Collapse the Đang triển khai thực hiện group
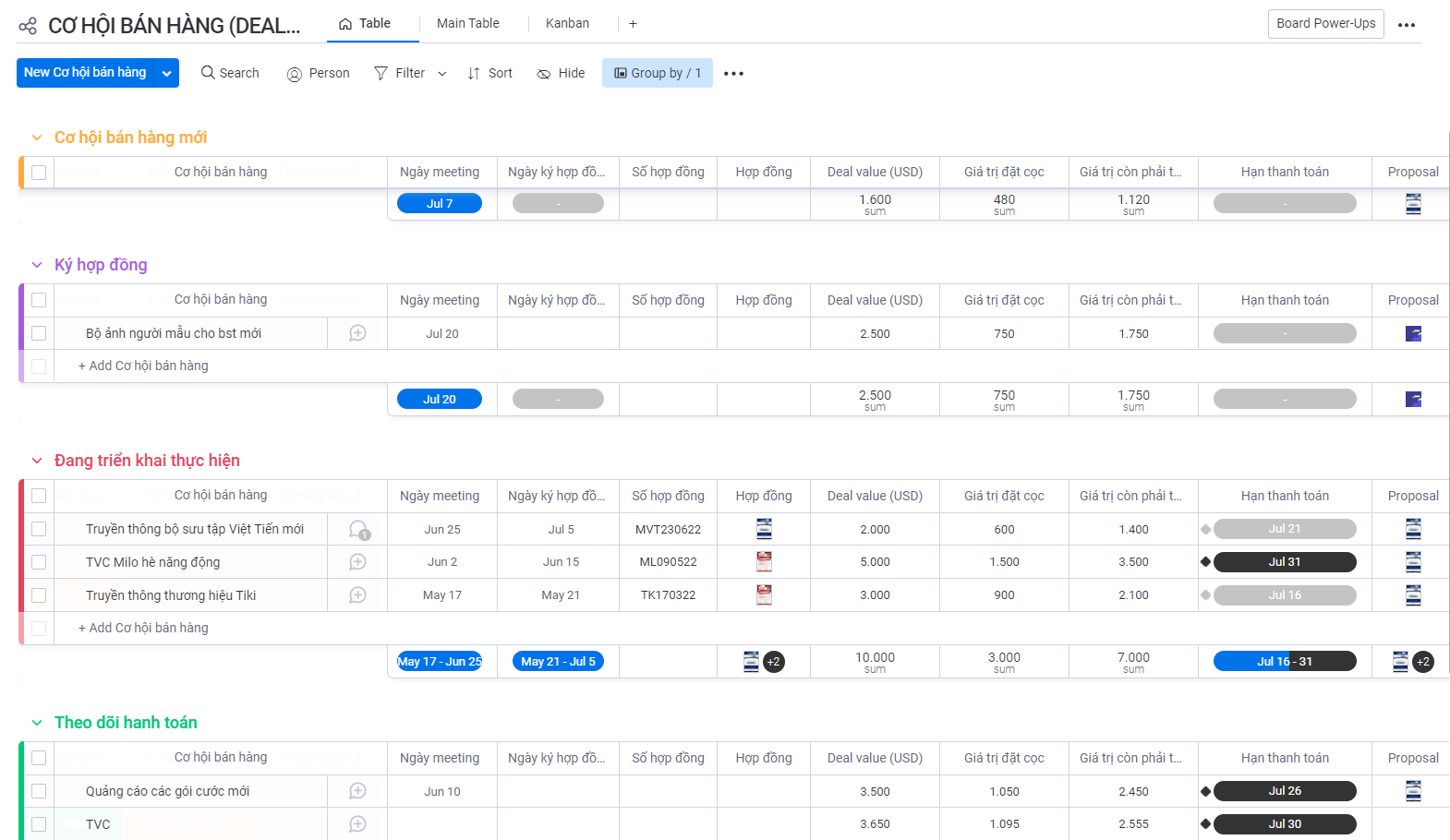The width and height of the screenshot is (1450, 840). [37, 461]
